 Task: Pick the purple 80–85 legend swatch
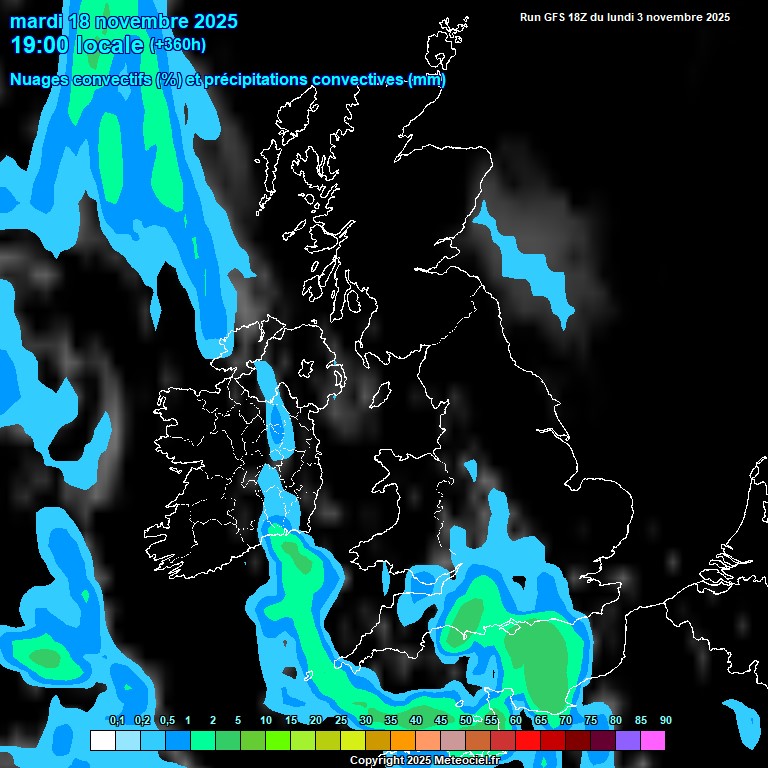628,741
